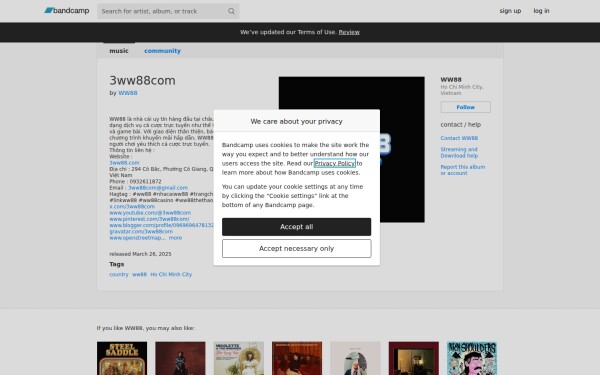Viewport: 600px width, 375px height.
Task: Choose Accept necessary only
Action: coord(297,249)
